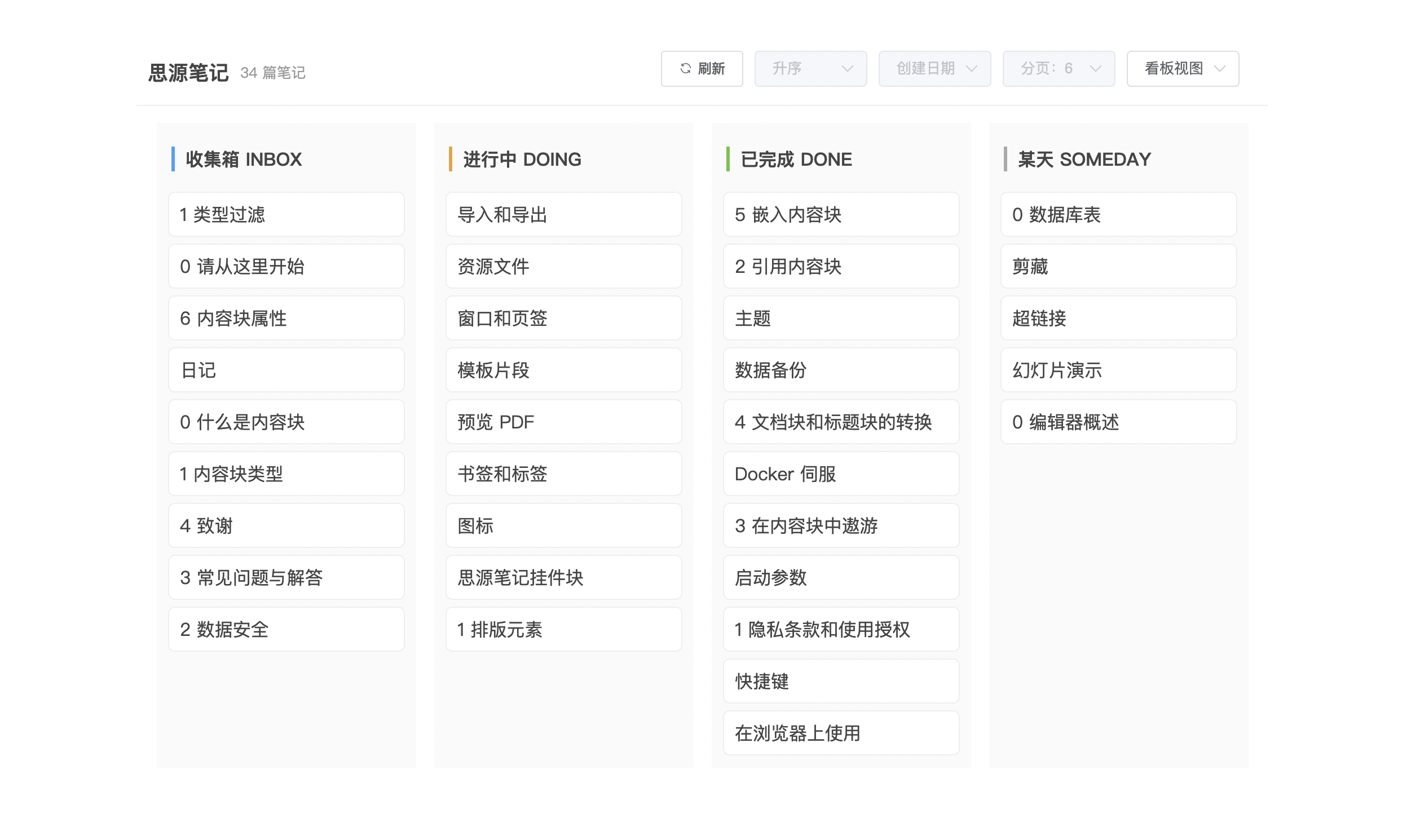Screen dimensions: 1420x840
Task: Open the 5 嵌入内容块 card in DONE
Action: point(841,215)
